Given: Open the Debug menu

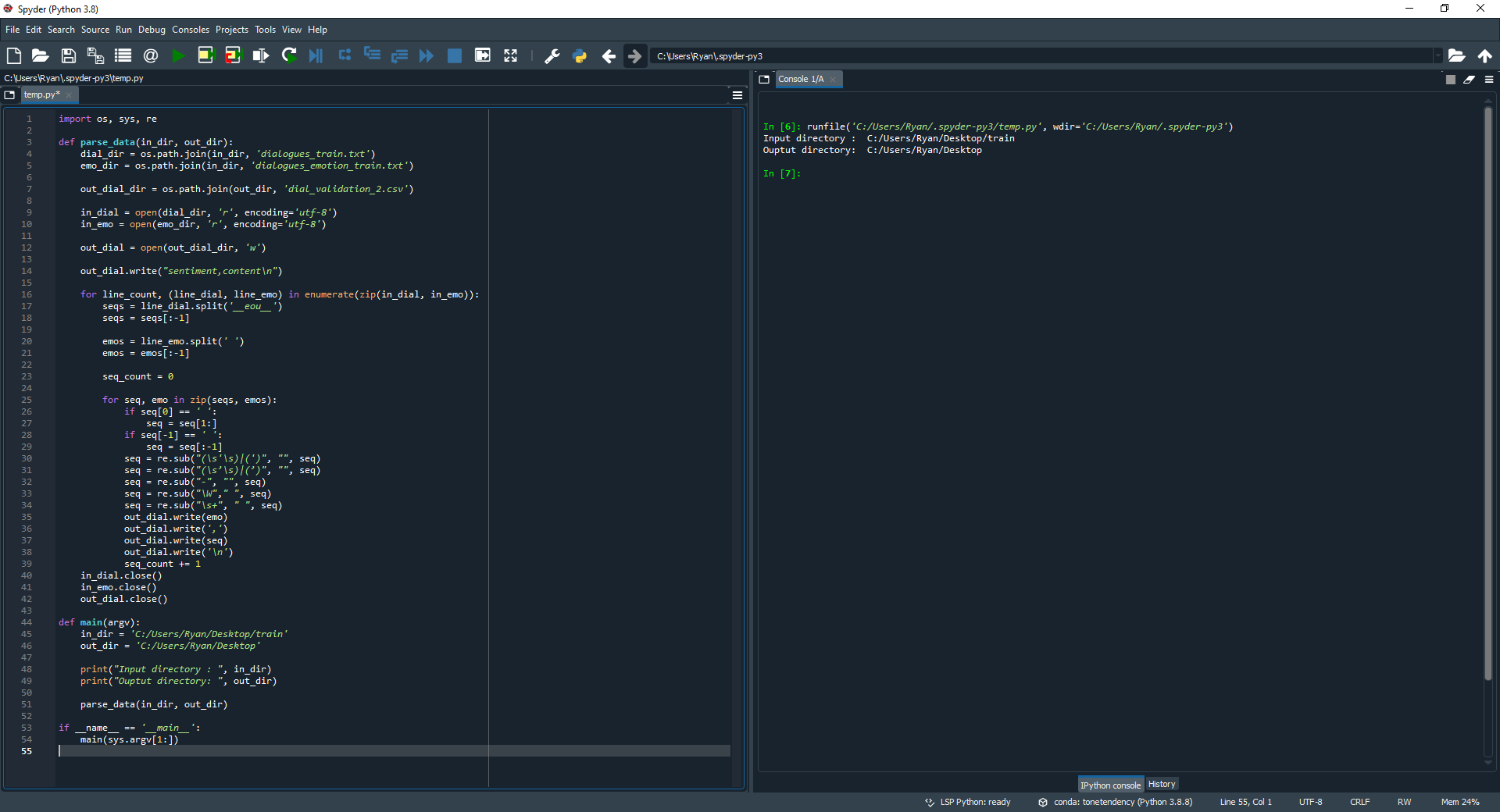Looking at the screenshot, I should coord(152,30).
